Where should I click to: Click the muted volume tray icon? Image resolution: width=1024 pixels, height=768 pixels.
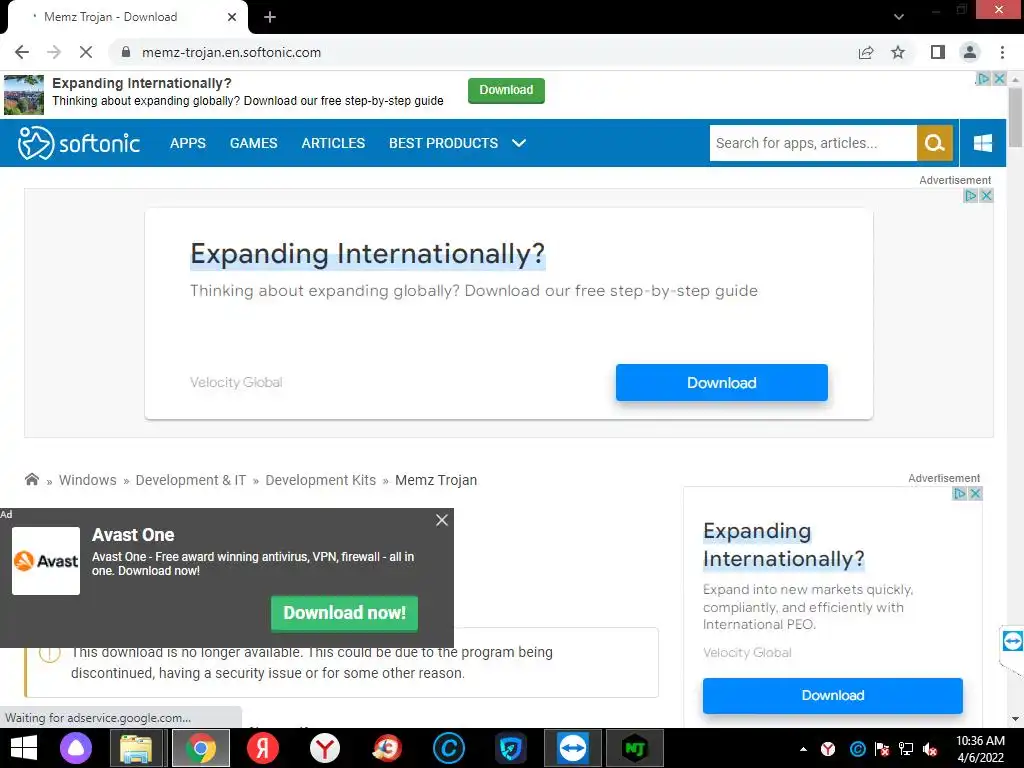coord(930,749)
